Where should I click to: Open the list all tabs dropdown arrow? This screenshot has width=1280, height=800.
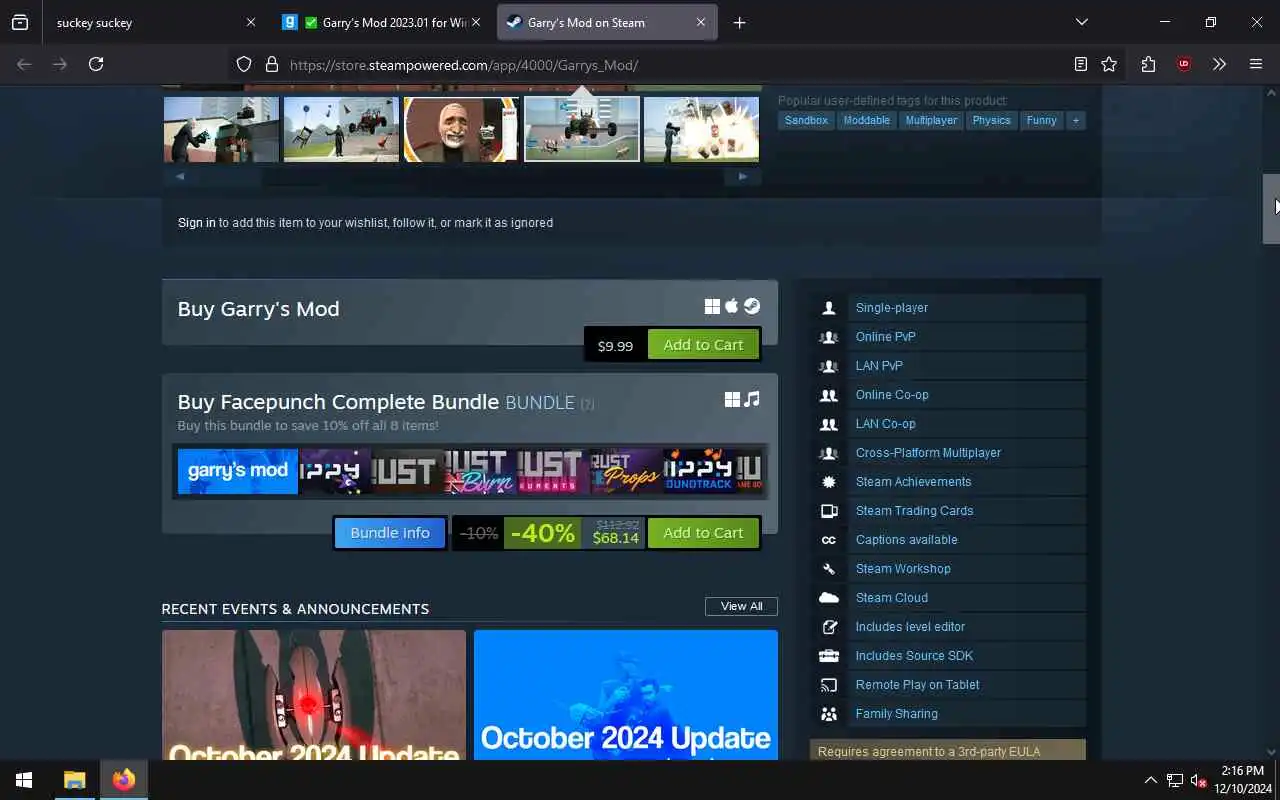pos(1082,22)
